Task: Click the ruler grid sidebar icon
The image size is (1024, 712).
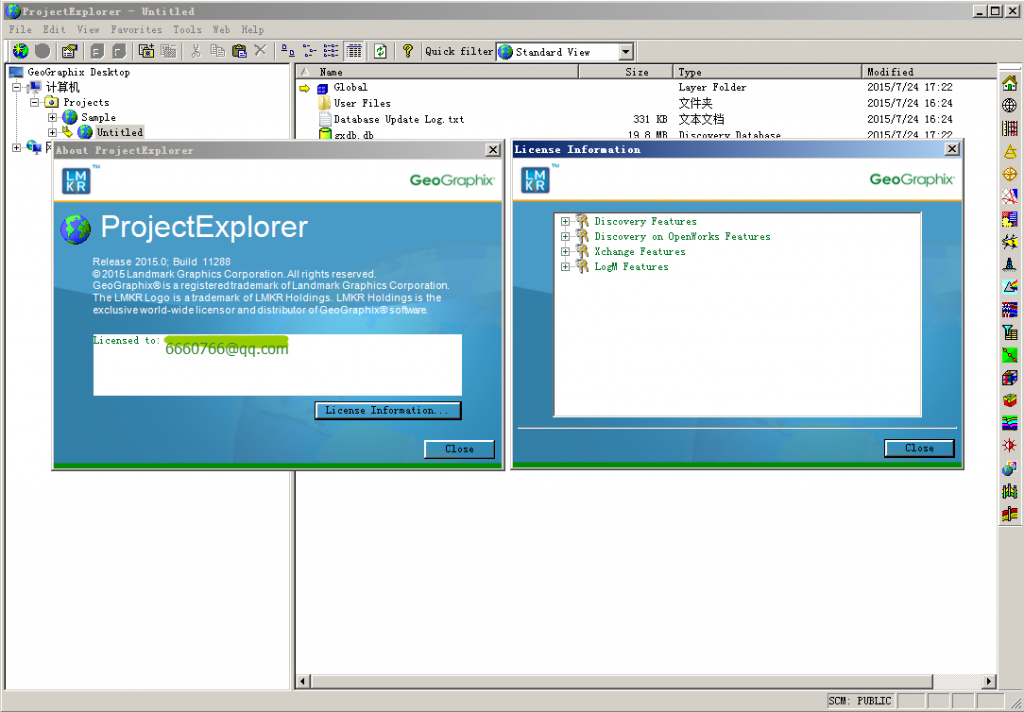Action: (1010, 129)
